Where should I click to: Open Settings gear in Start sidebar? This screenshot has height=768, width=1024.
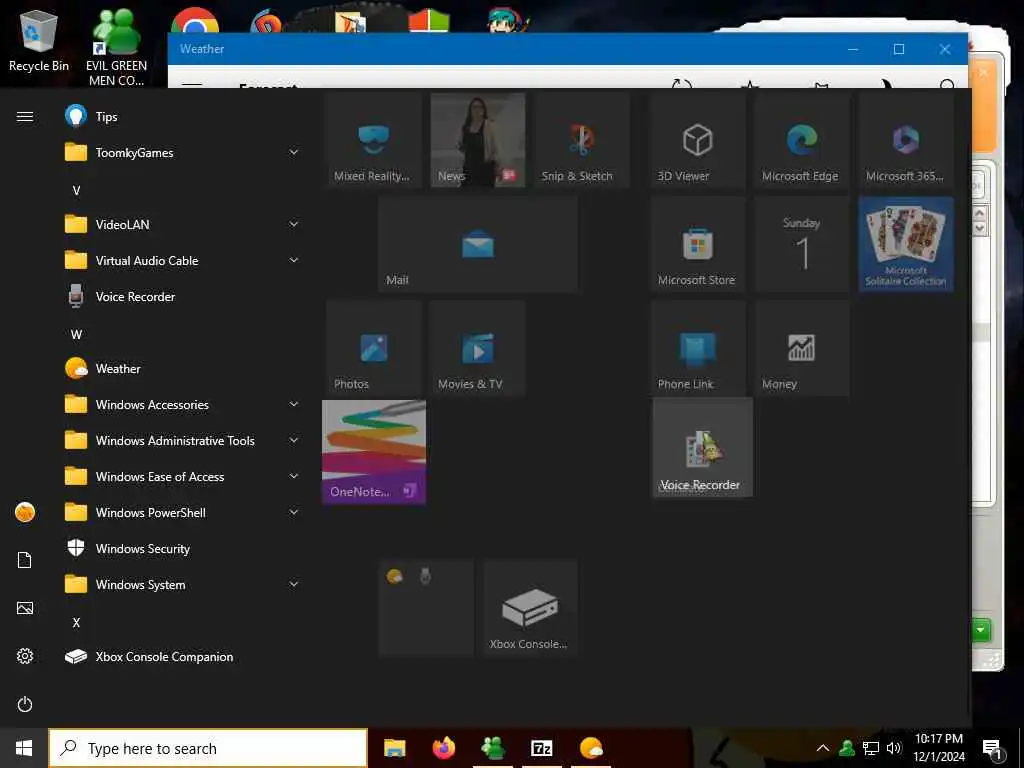[25, 656]
